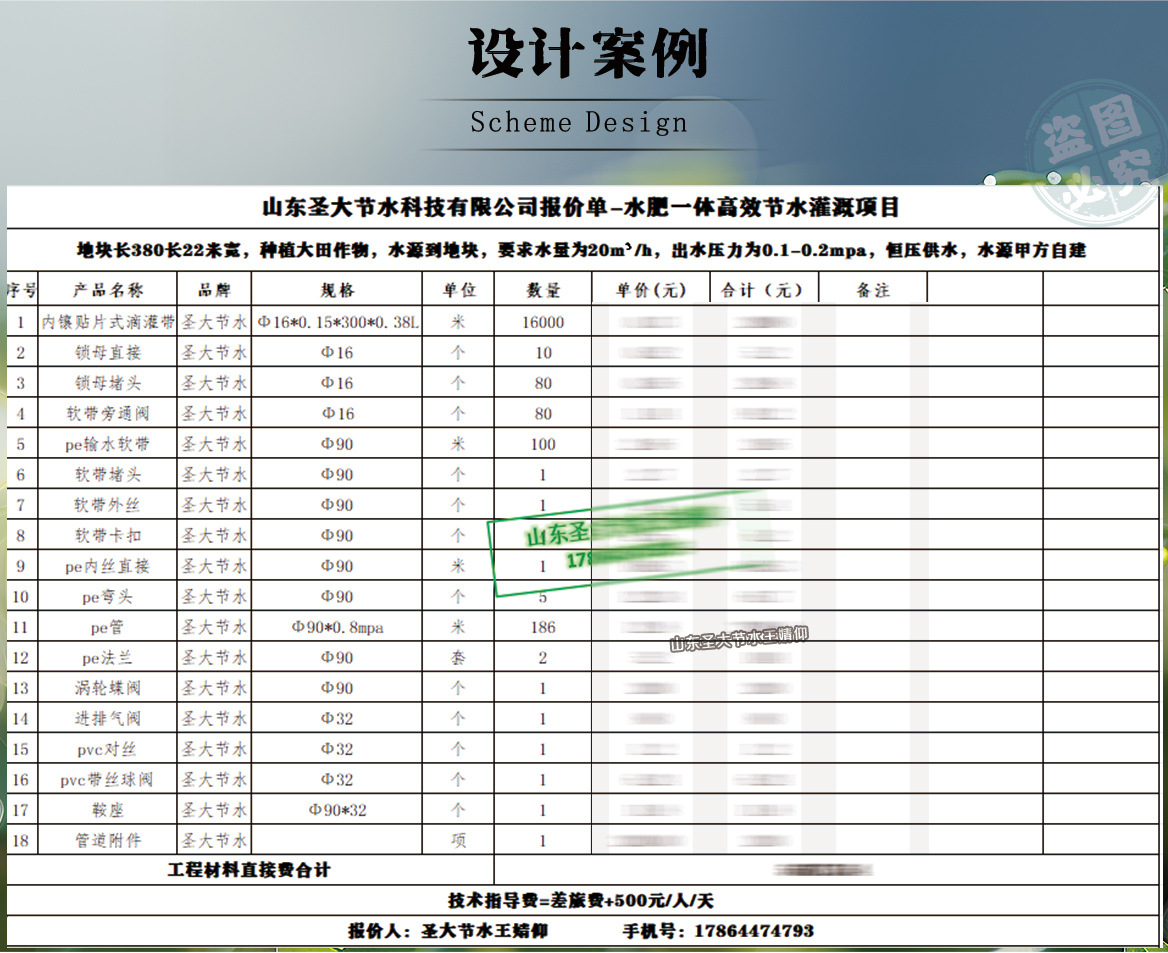Click the product cell 'pe法兰'
This screenshot has width=1168, height=953.
click(x=107, y=658)
